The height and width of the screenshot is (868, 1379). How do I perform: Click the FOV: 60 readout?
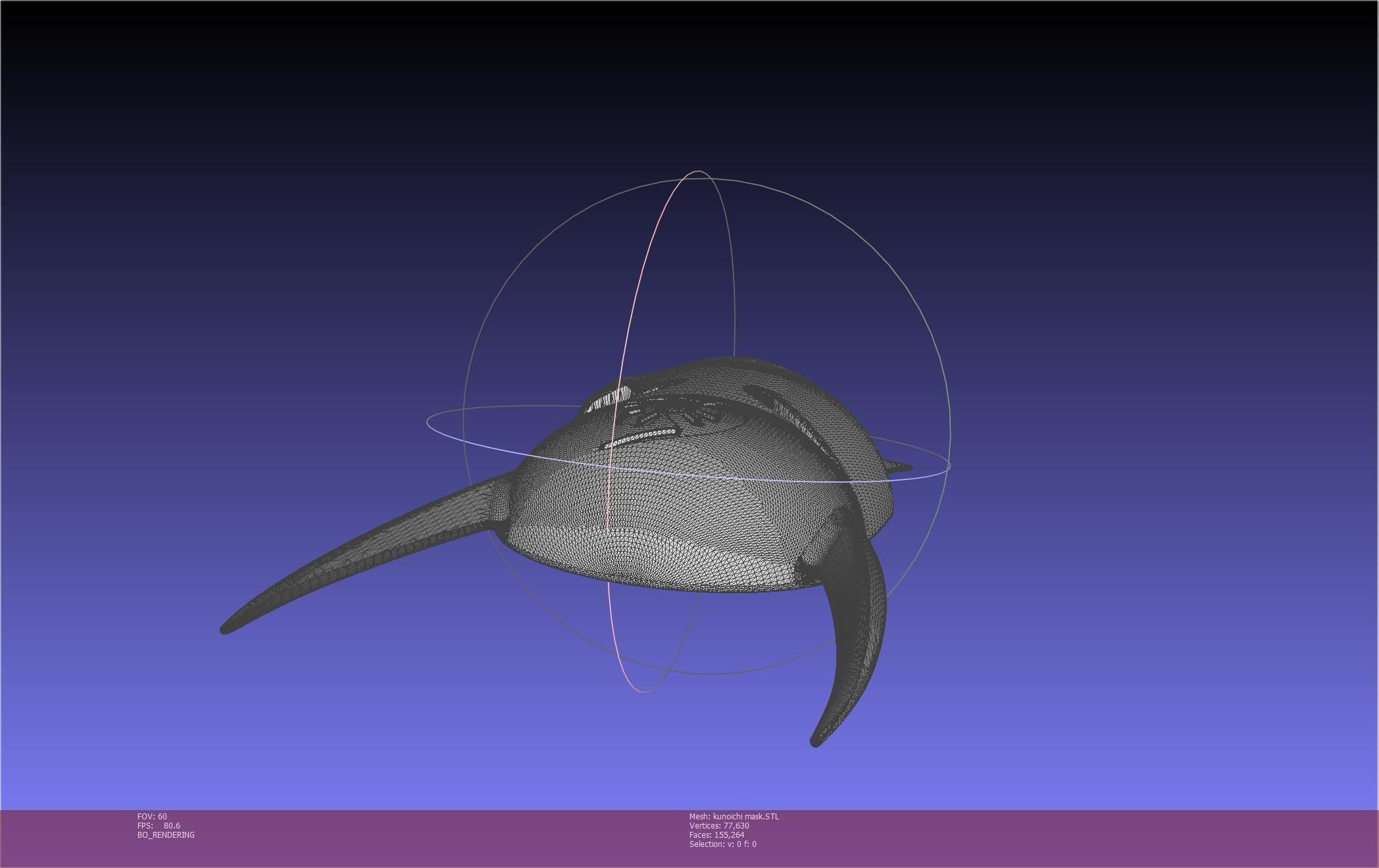pos(152,817)
